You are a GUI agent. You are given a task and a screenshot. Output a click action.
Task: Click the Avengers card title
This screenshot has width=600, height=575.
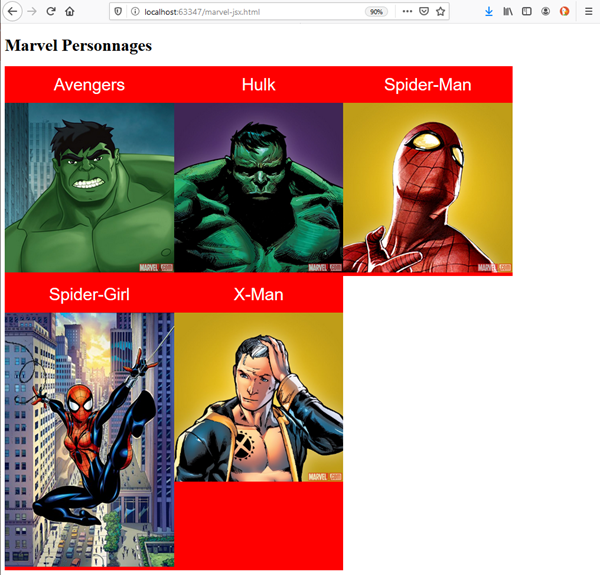[89, 85]
